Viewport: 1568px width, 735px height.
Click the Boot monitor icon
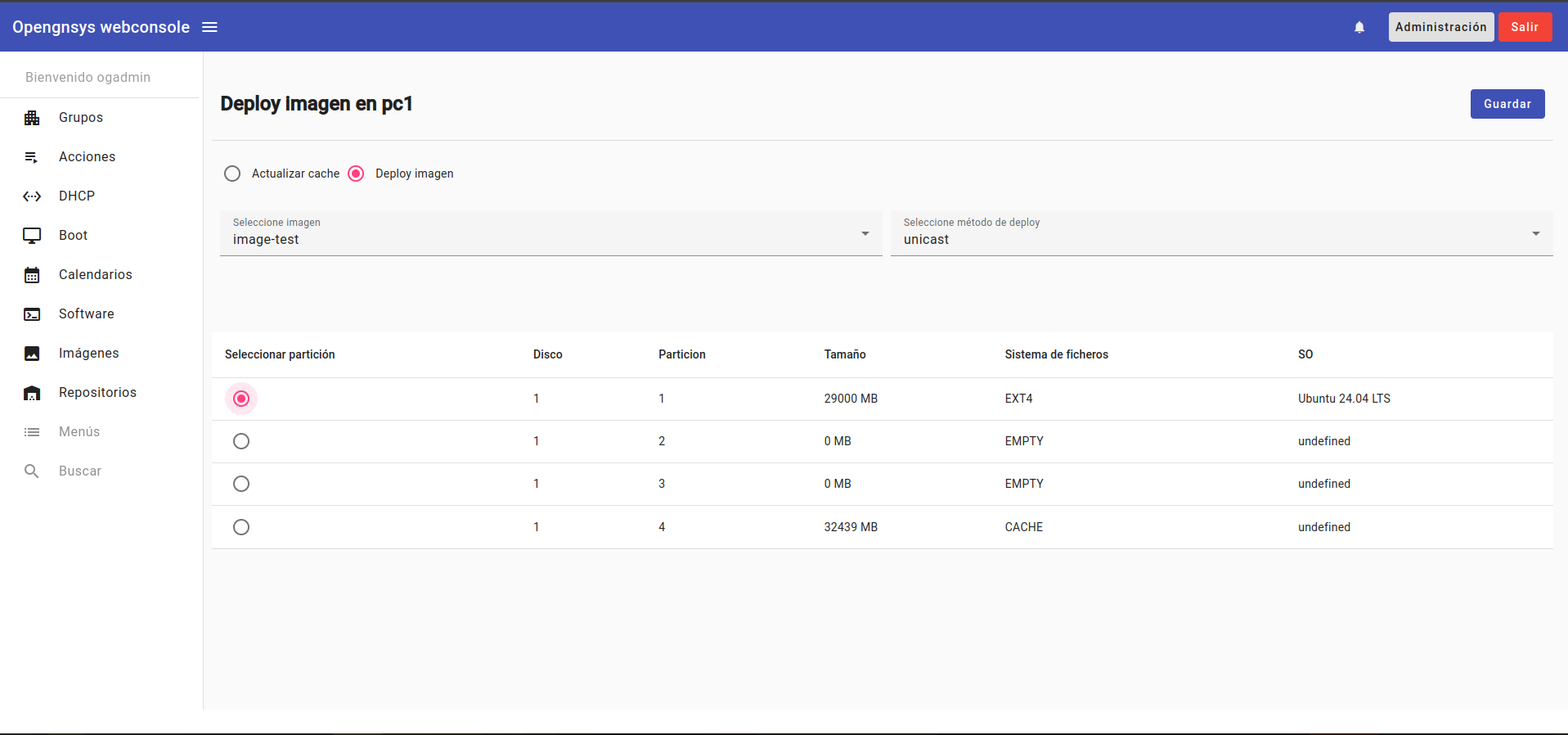pos(32,236)
